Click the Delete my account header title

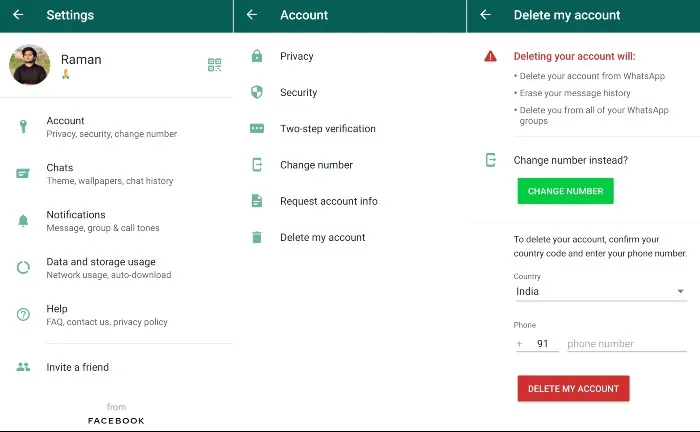point(567,15)
